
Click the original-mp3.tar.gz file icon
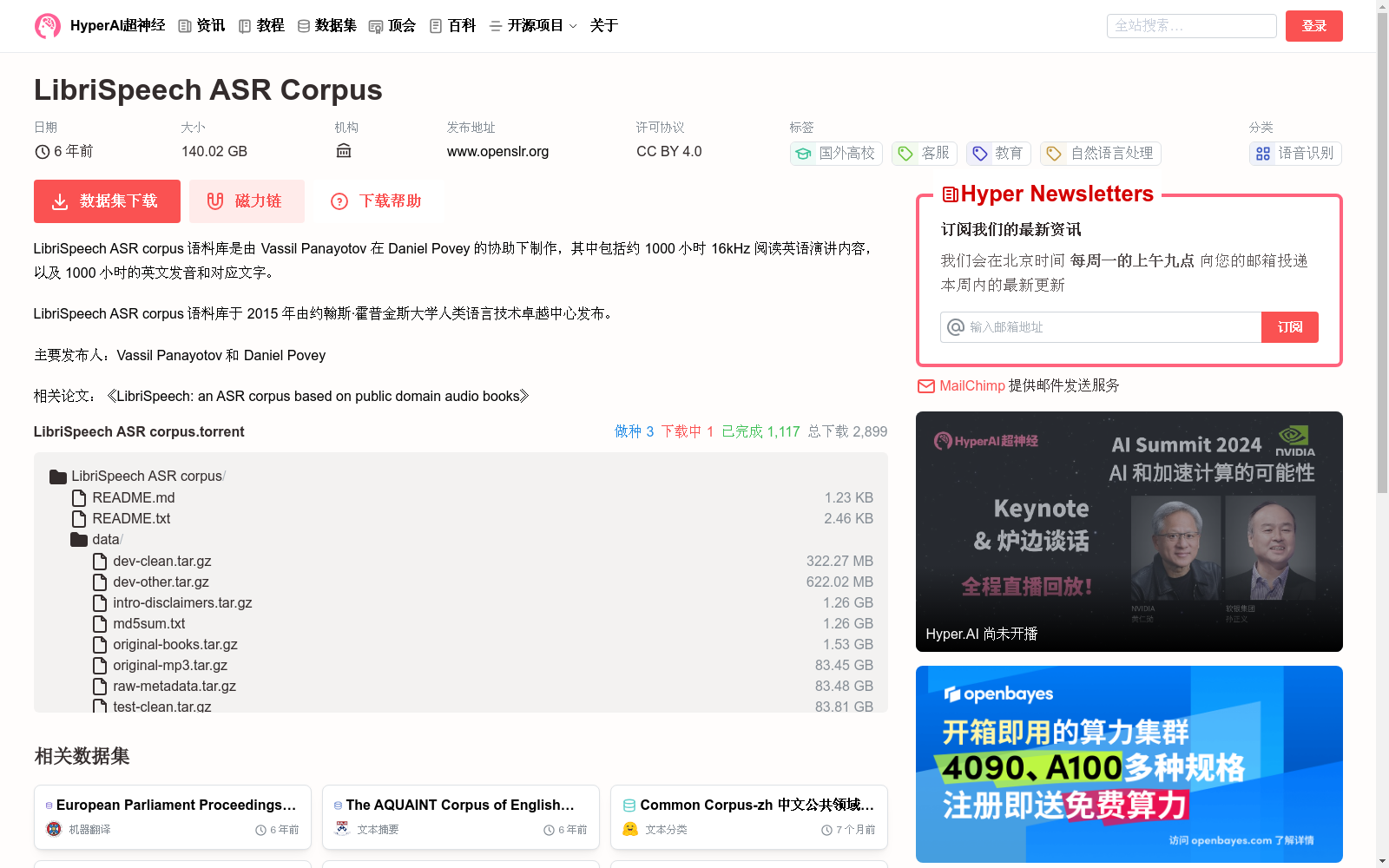[x=100, y=665]
